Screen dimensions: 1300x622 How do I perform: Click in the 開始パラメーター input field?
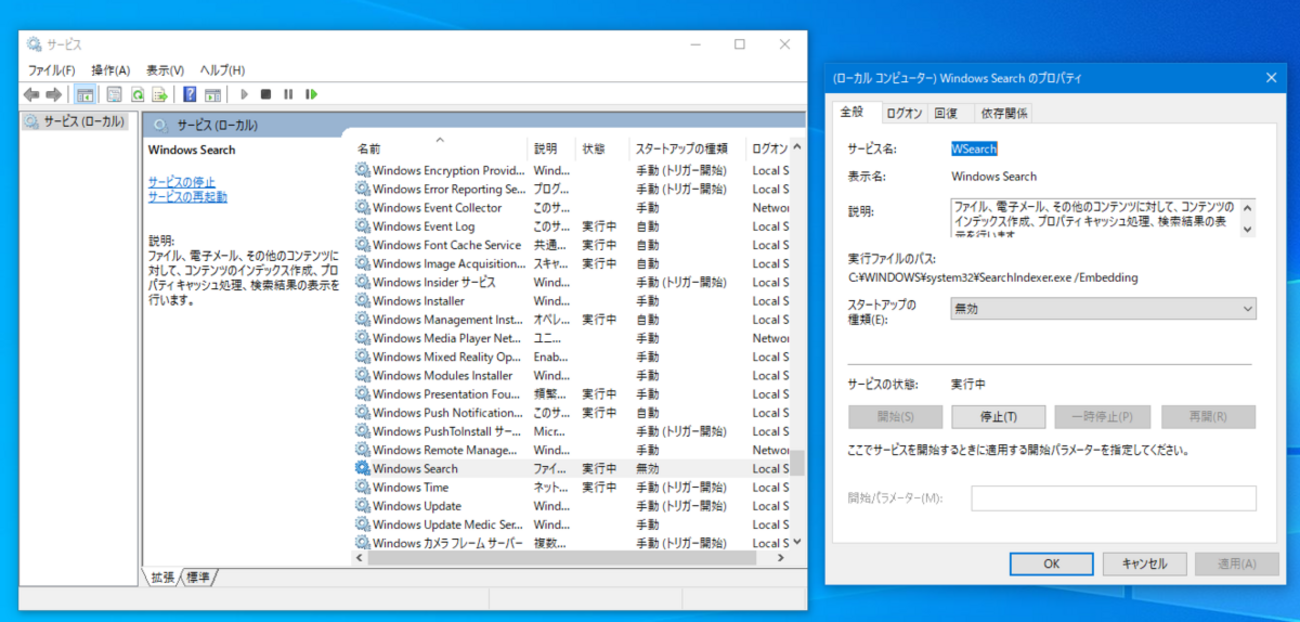pos(1113,498)
